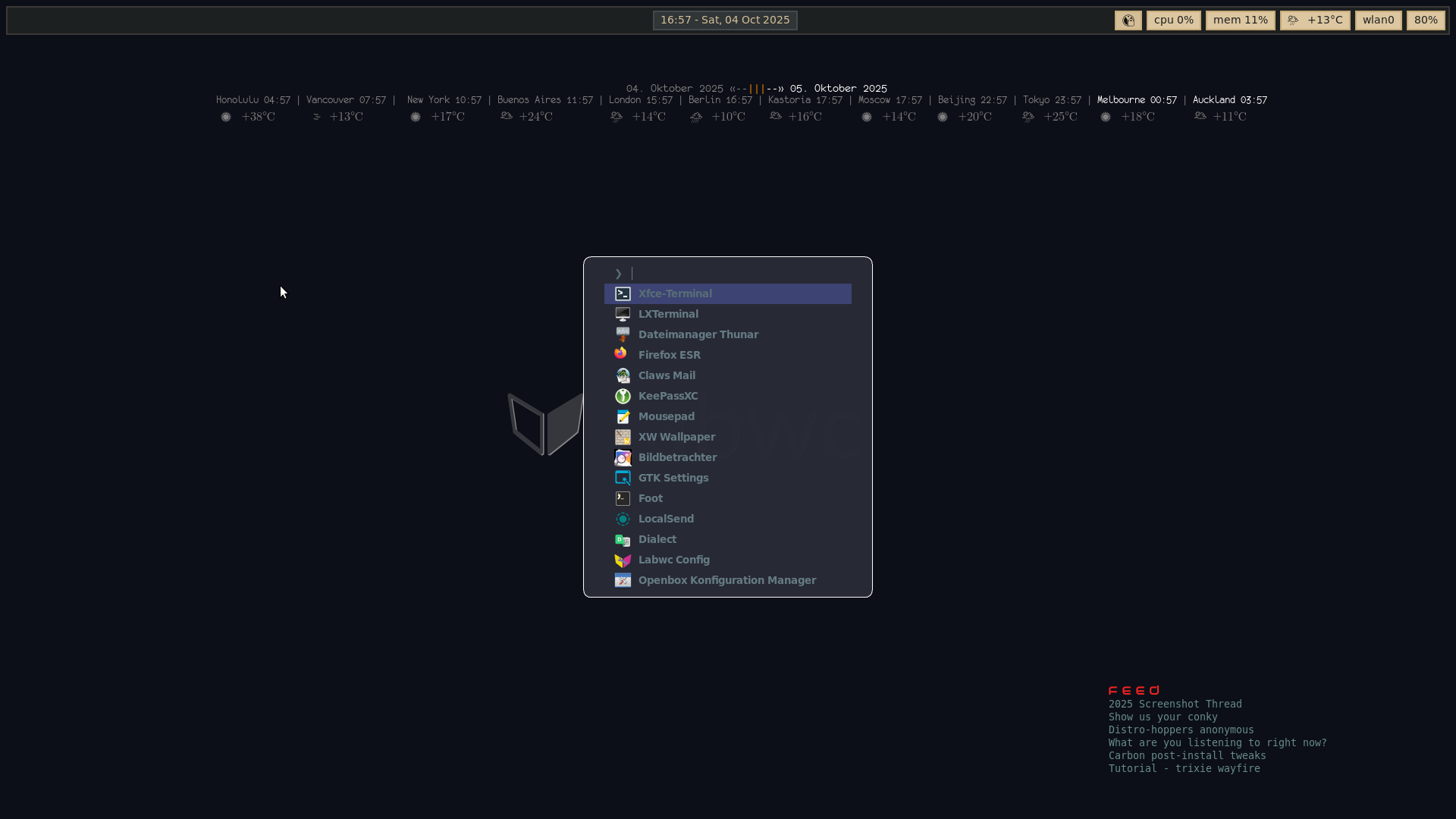Image resolution: width=1456 pixels, height=819 pixels.
Task: Click the Dialect translator icon
Action: pyautogui.click(x=623, y=540)
